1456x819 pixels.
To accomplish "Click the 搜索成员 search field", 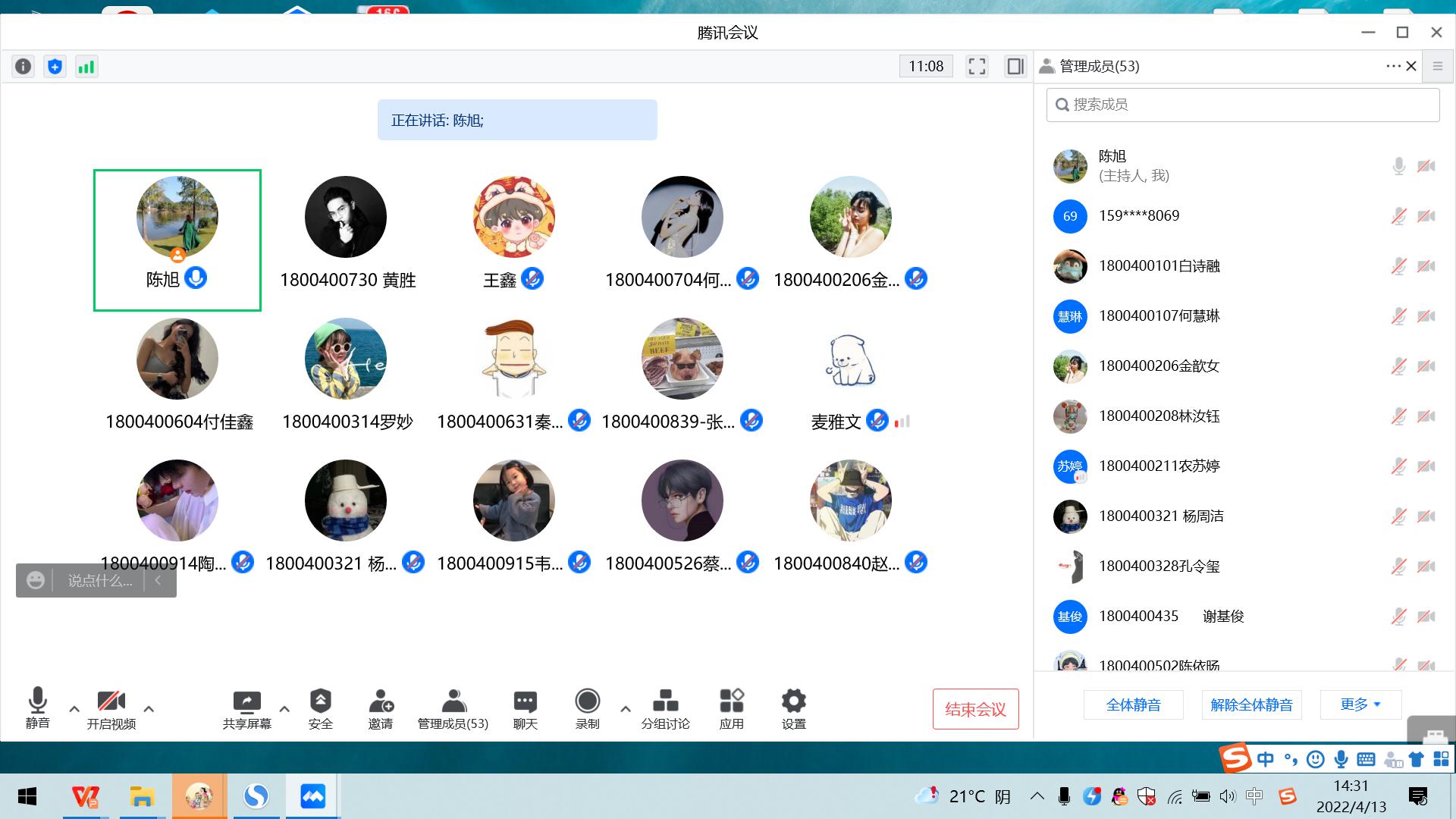I will click(x=1244, y=105).
